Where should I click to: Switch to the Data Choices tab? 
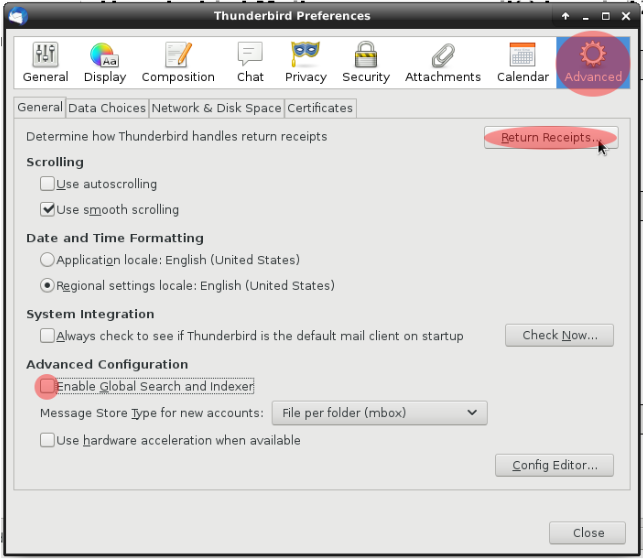click(108, 108)
